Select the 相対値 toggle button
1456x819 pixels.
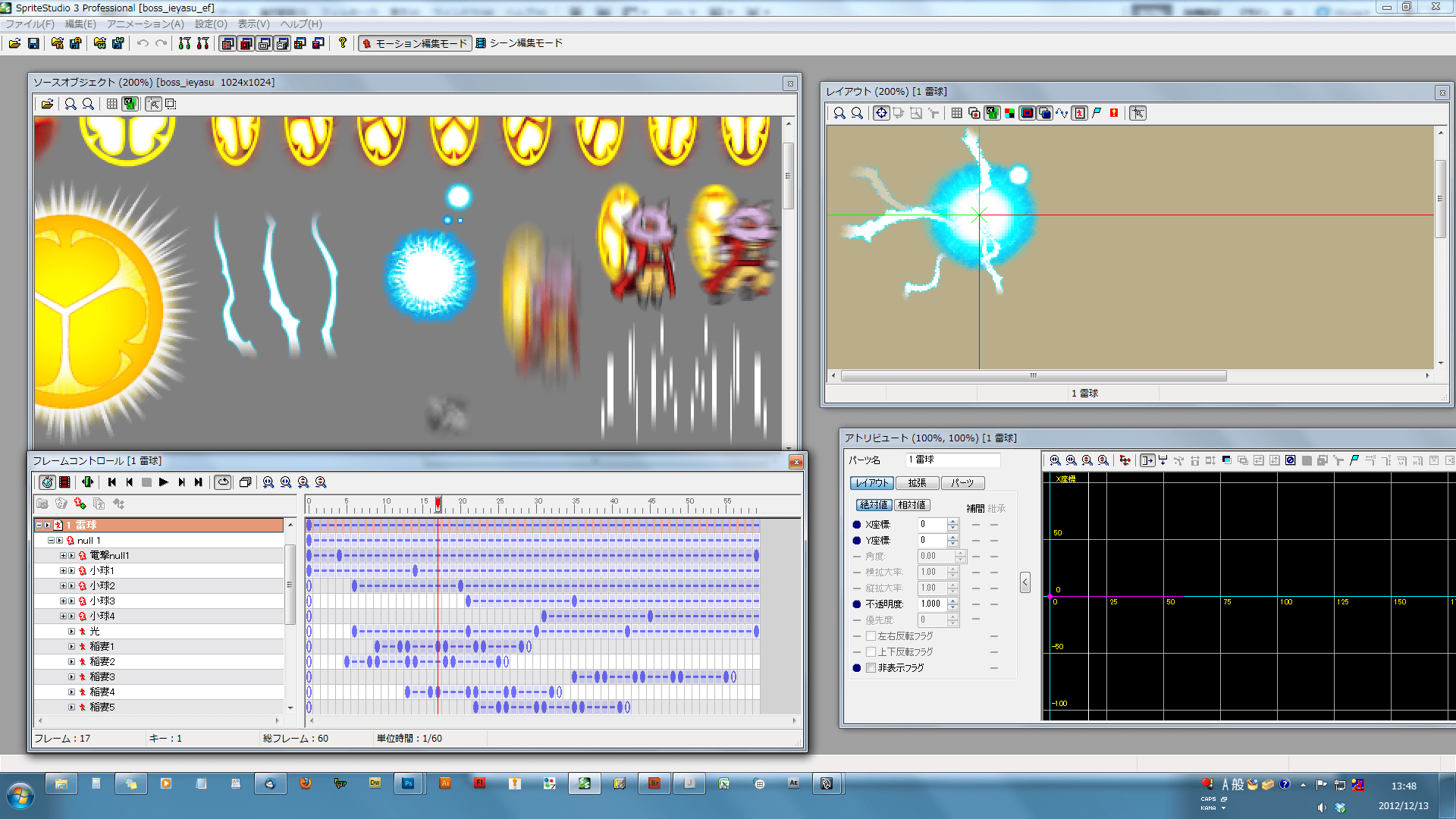tap(912, 505)
